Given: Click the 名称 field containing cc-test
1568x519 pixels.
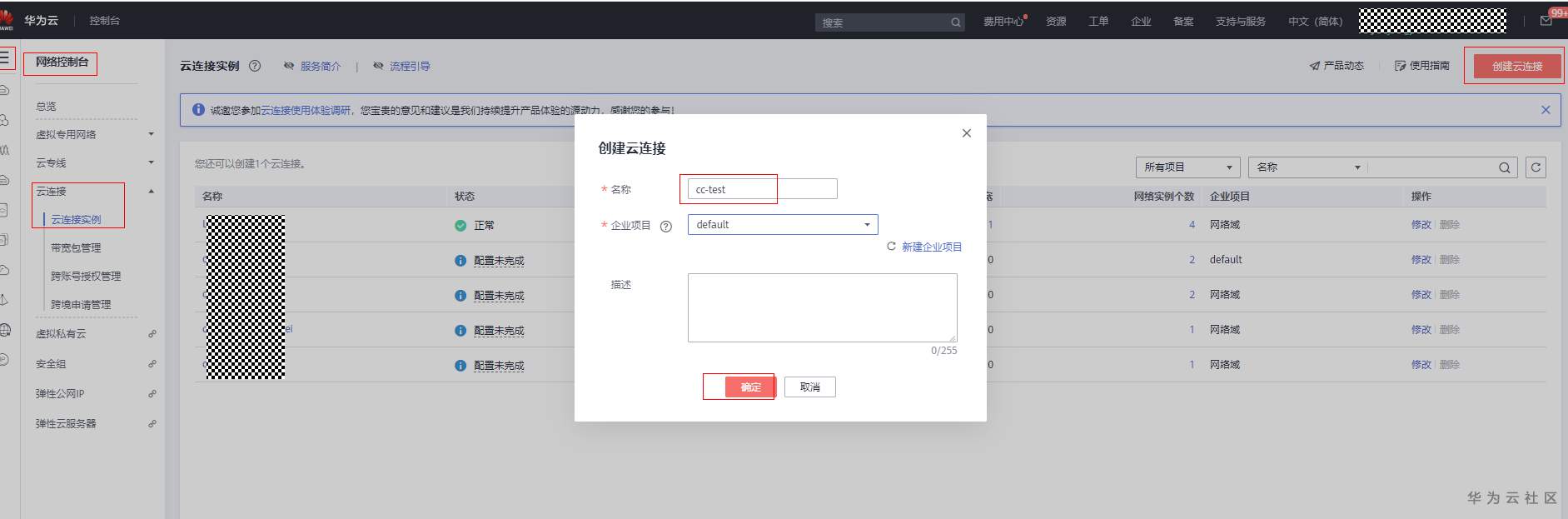Looking at the screenshot, I should (762, 189).
